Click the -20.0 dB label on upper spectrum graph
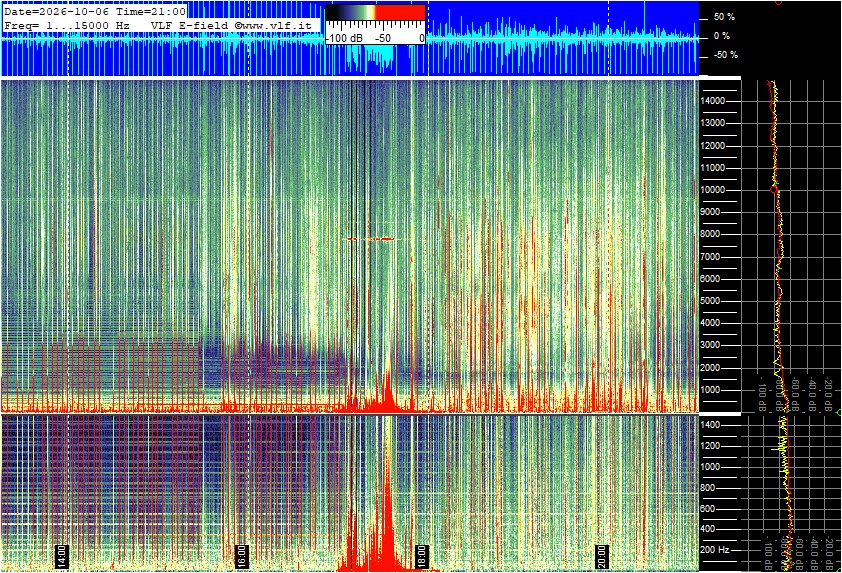The image size is (842, 573). pos(829,395)
